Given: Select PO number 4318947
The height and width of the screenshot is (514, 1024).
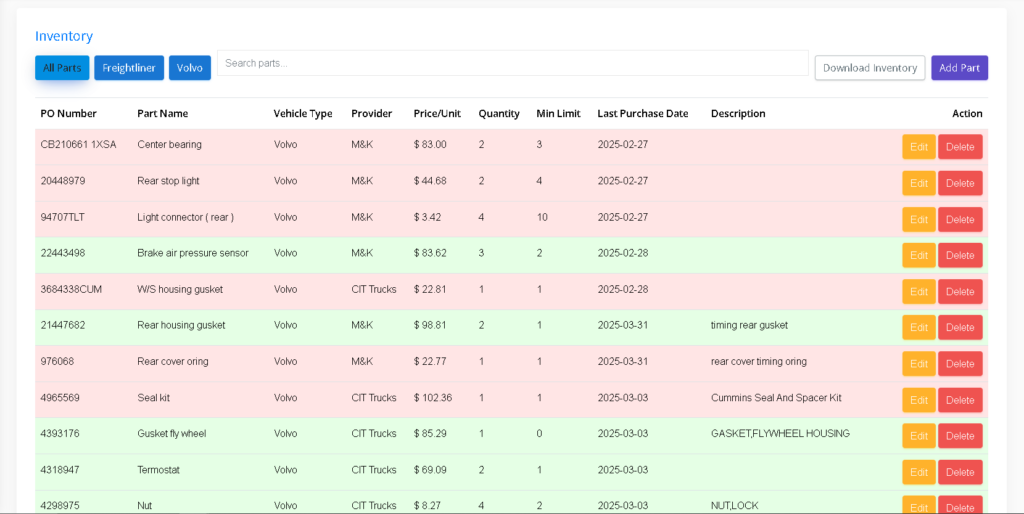Looking at the screenshot, I should tap(60, 470).
